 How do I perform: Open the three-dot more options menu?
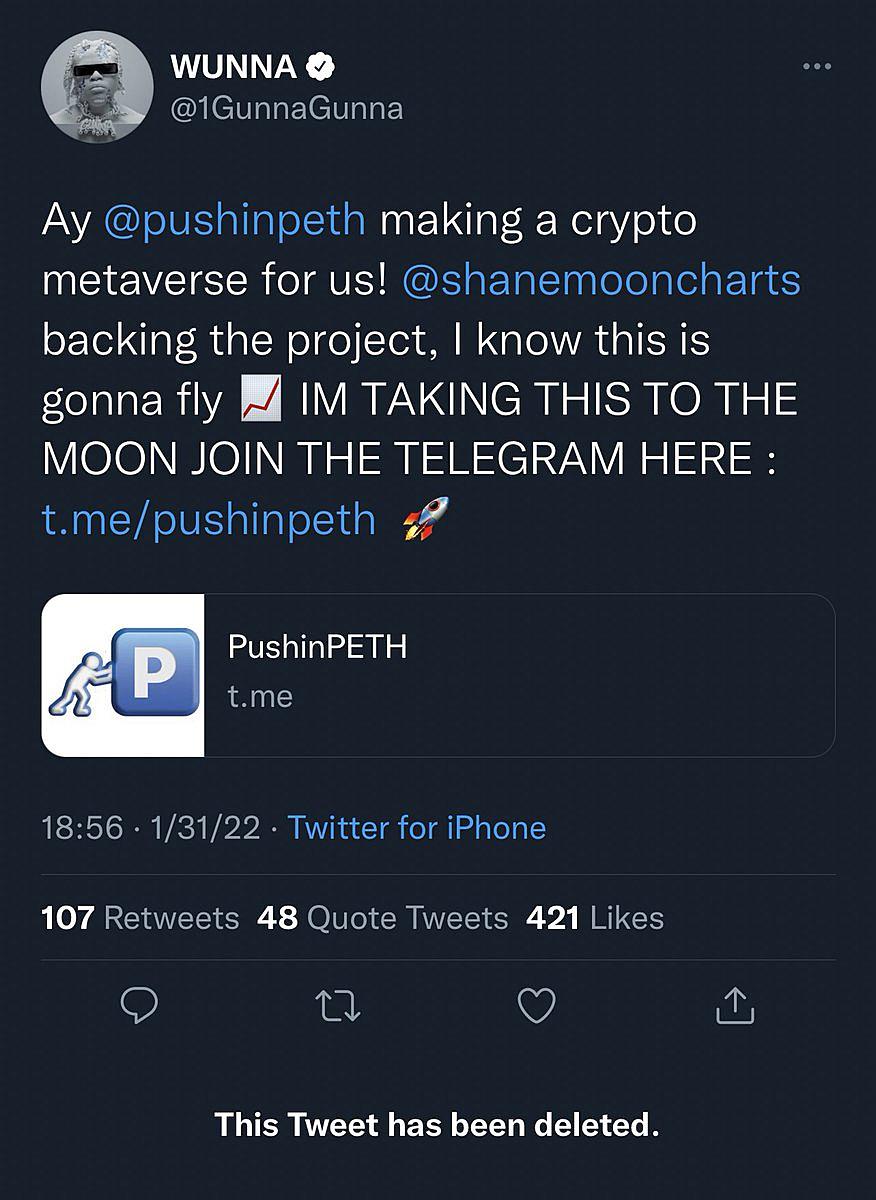tap(817, 67)
